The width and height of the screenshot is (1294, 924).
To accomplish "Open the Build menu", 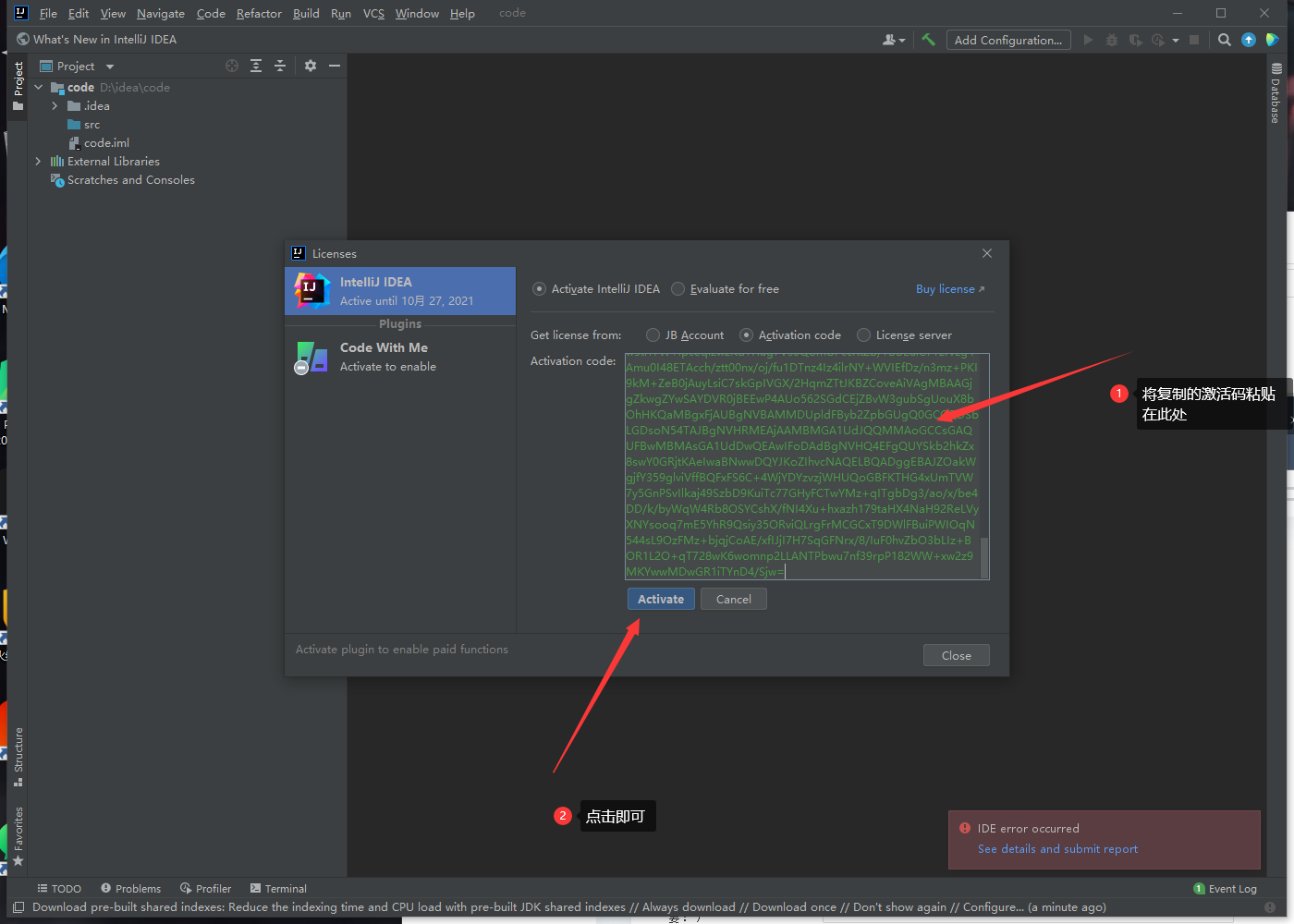I will 306,13.
